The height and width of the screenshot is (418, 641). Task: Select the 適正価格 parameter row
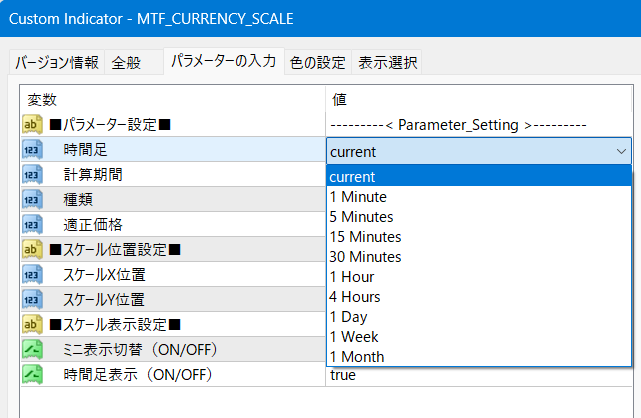[x=173, y=224]
